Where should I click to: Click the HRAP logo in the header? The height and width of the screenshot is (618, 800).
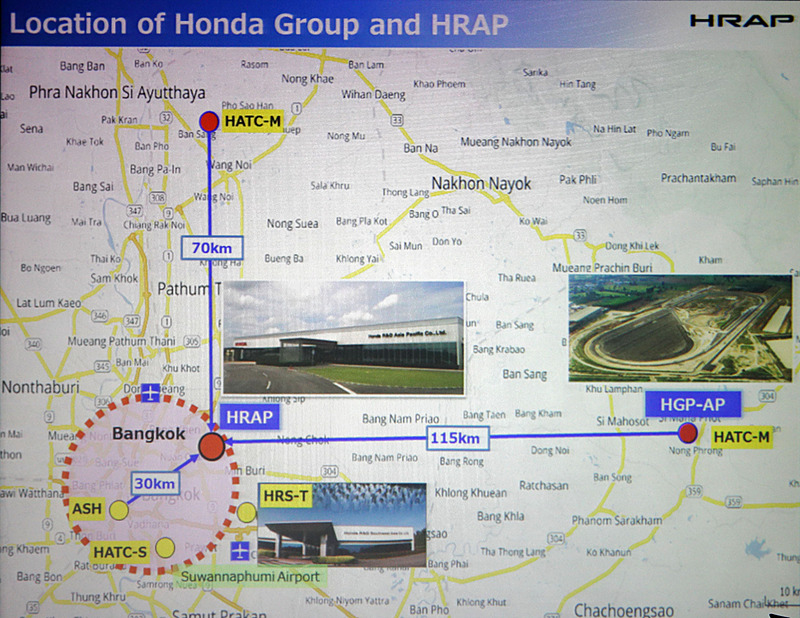click(741, 21)
